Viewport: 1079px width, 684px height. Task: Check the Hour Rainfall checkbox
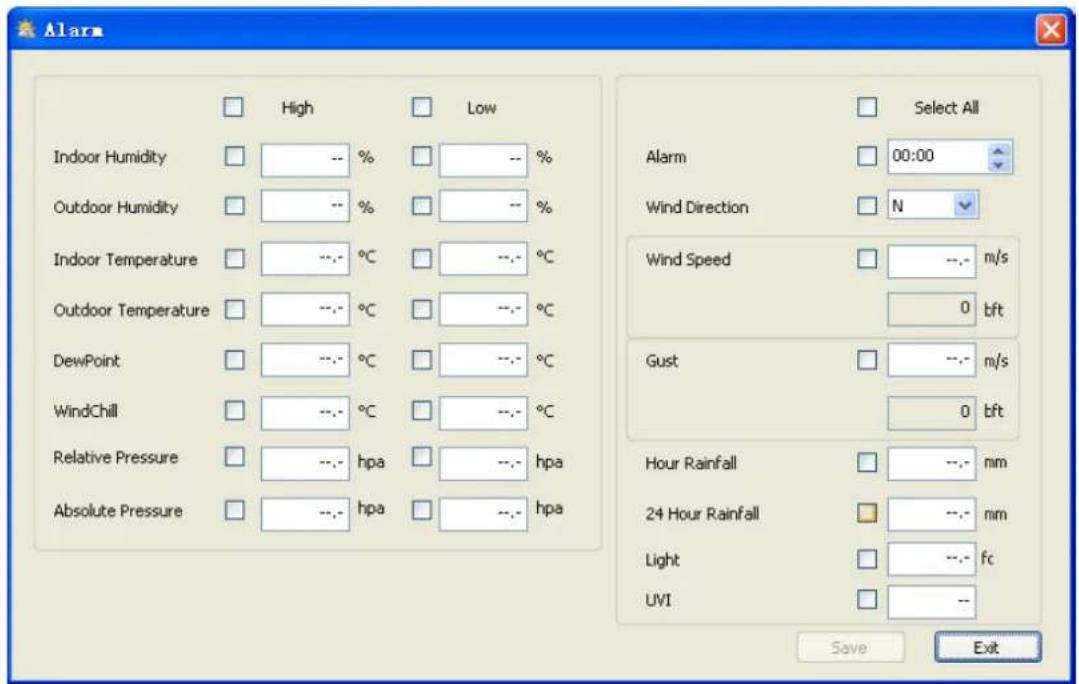(x=867, y=462)
